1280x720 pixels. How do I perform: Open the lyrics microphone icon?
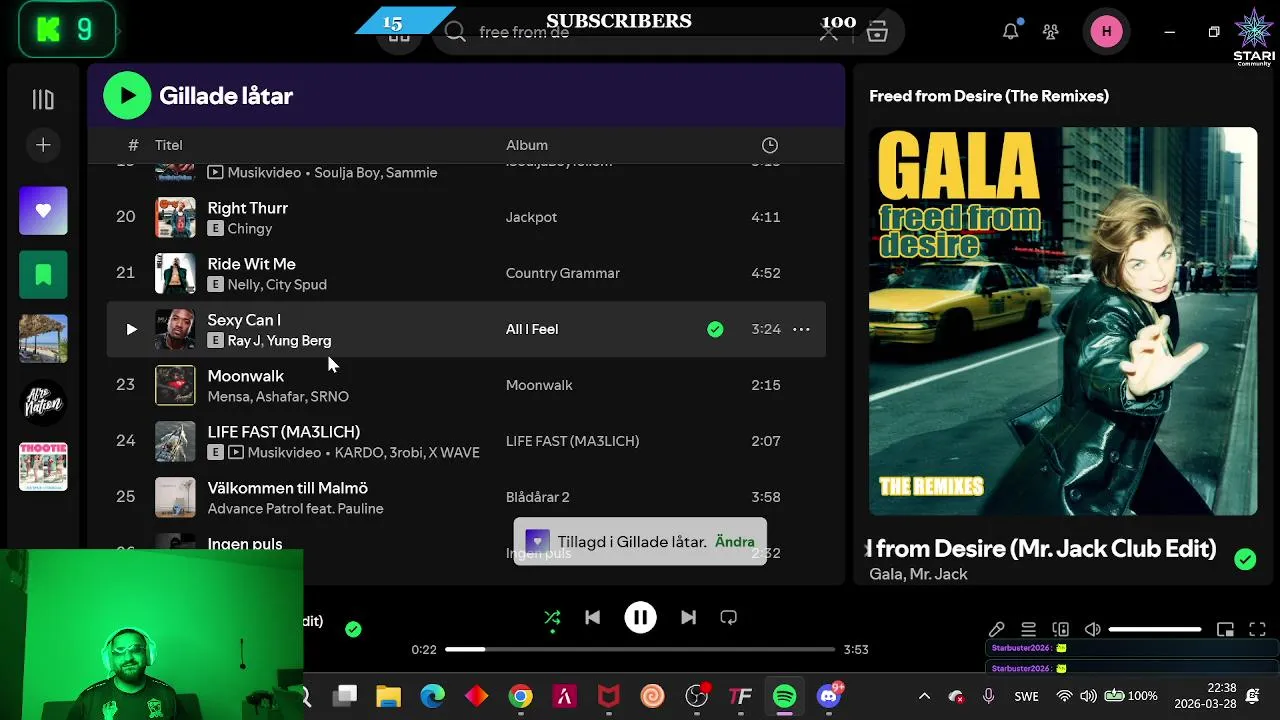pyautogui.click(x=997, y=629)
